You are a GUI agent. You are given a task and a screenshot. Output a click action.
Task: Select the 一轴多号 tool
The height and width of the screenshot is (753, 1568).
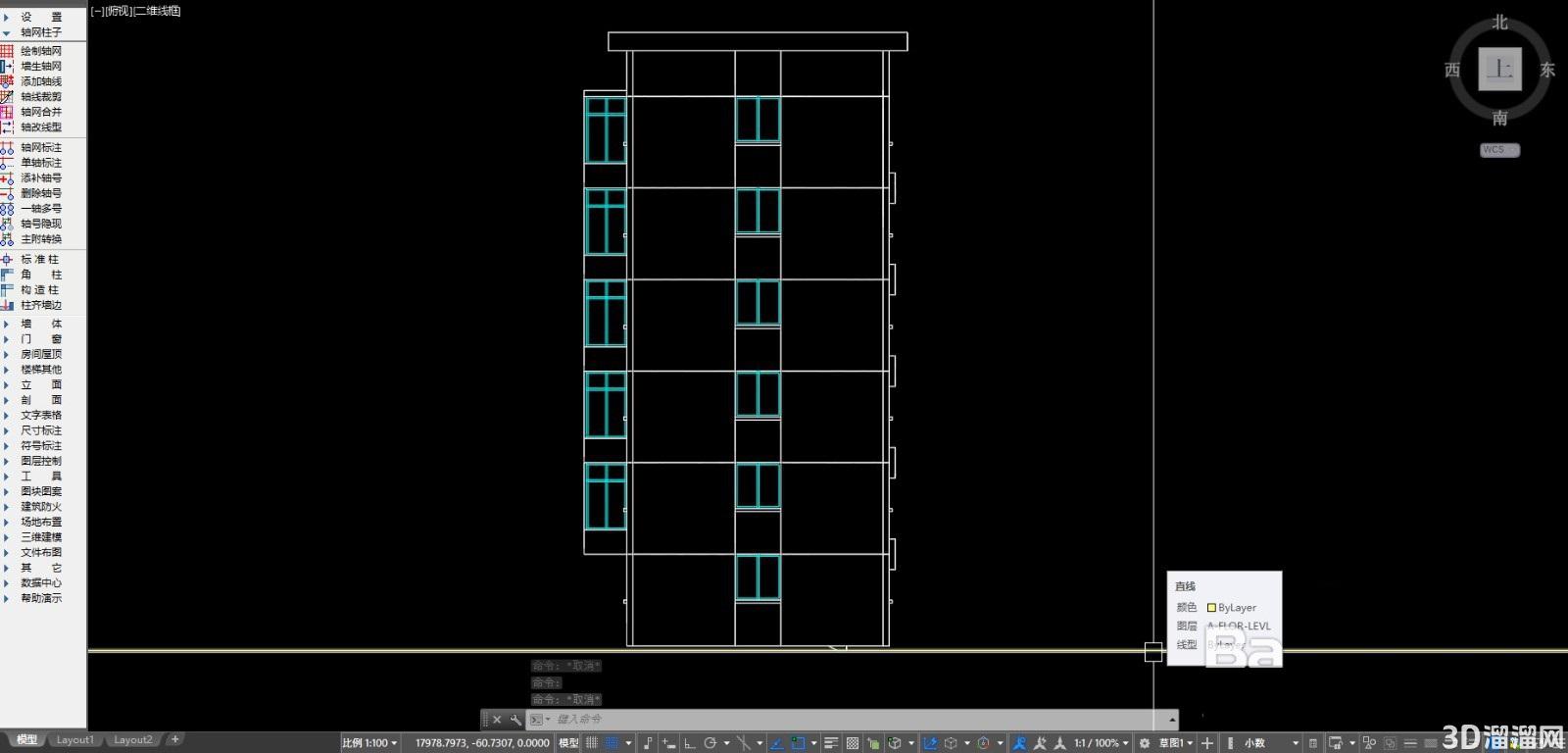40,208
